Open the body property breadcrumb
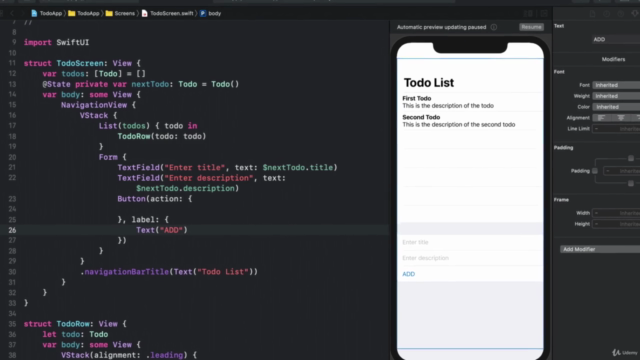This screenshot has height=360, width=640. pos(211,13)
